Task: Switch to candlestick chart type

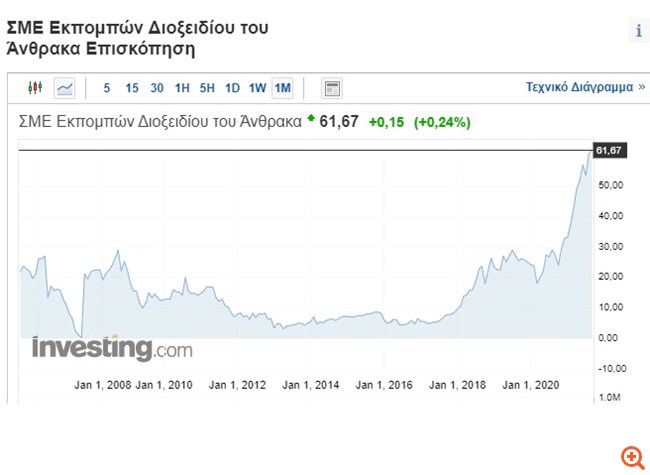Action: (36, 88)
